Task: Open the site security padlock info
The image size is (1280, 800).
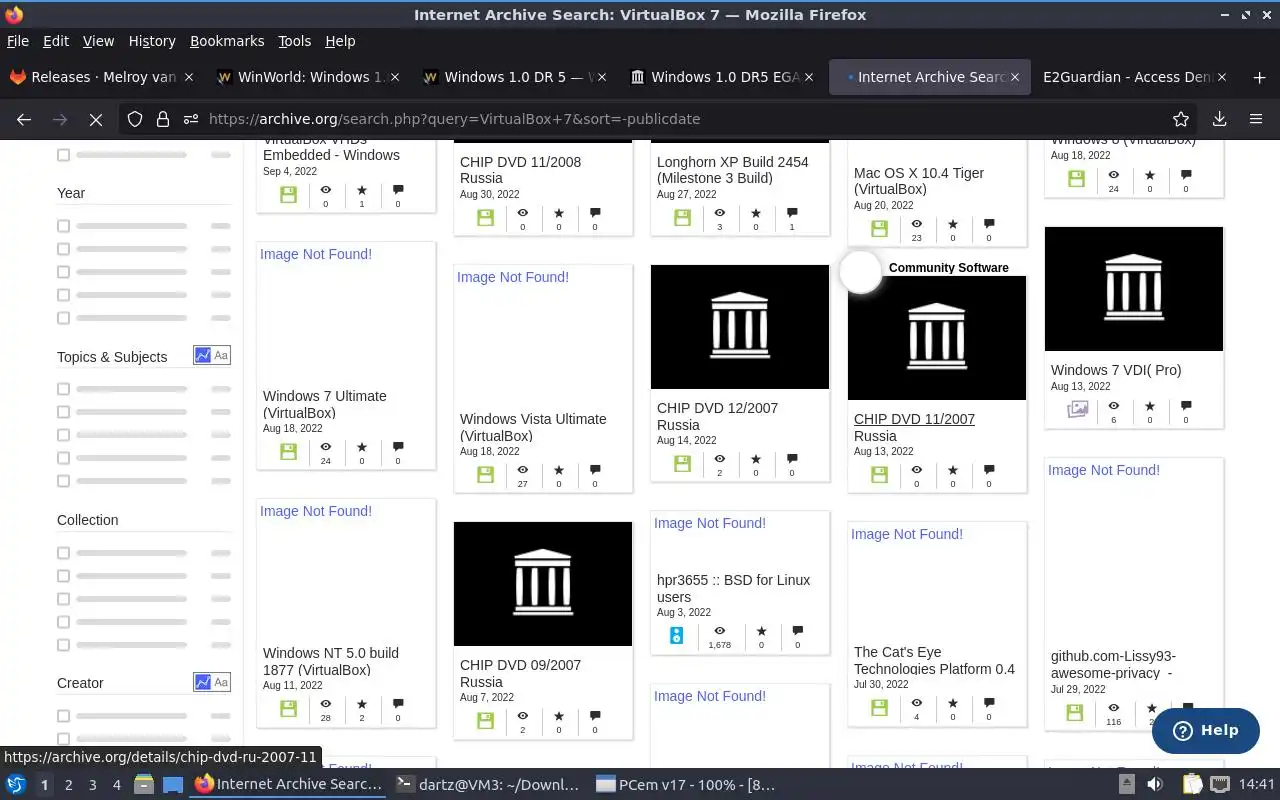Action: tap(163, 119)
